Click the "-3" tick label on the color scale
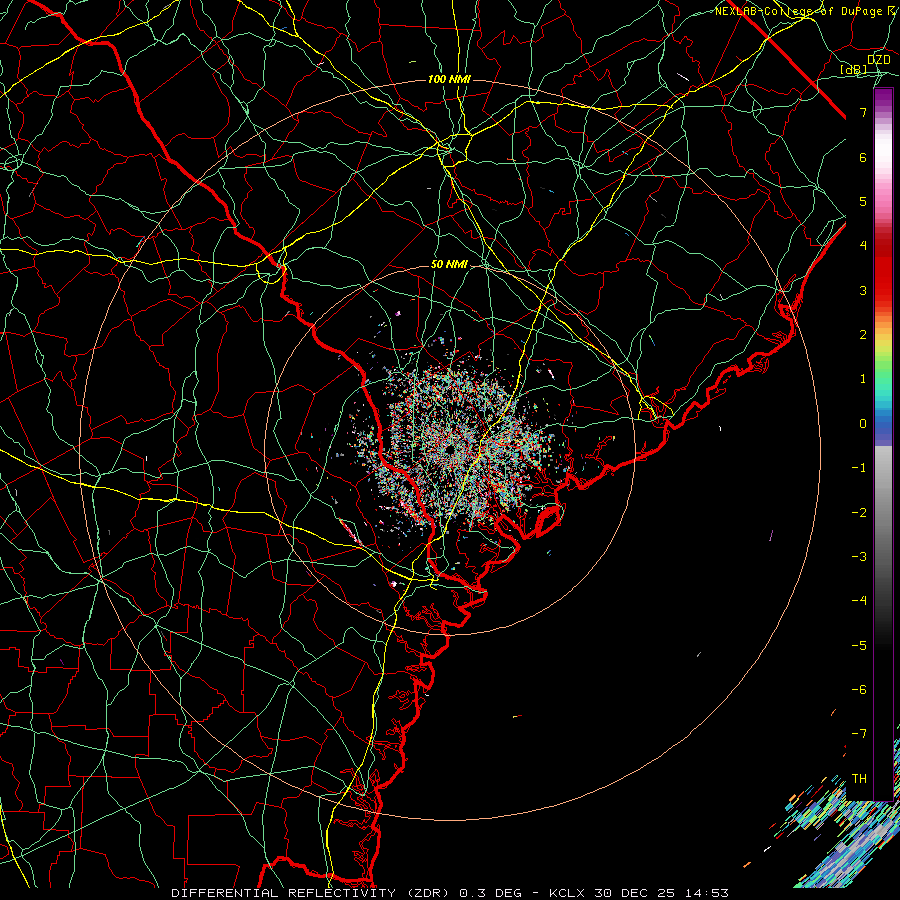Screen dimensions: 900x900 pyautogui.click(x=859, y=557)
